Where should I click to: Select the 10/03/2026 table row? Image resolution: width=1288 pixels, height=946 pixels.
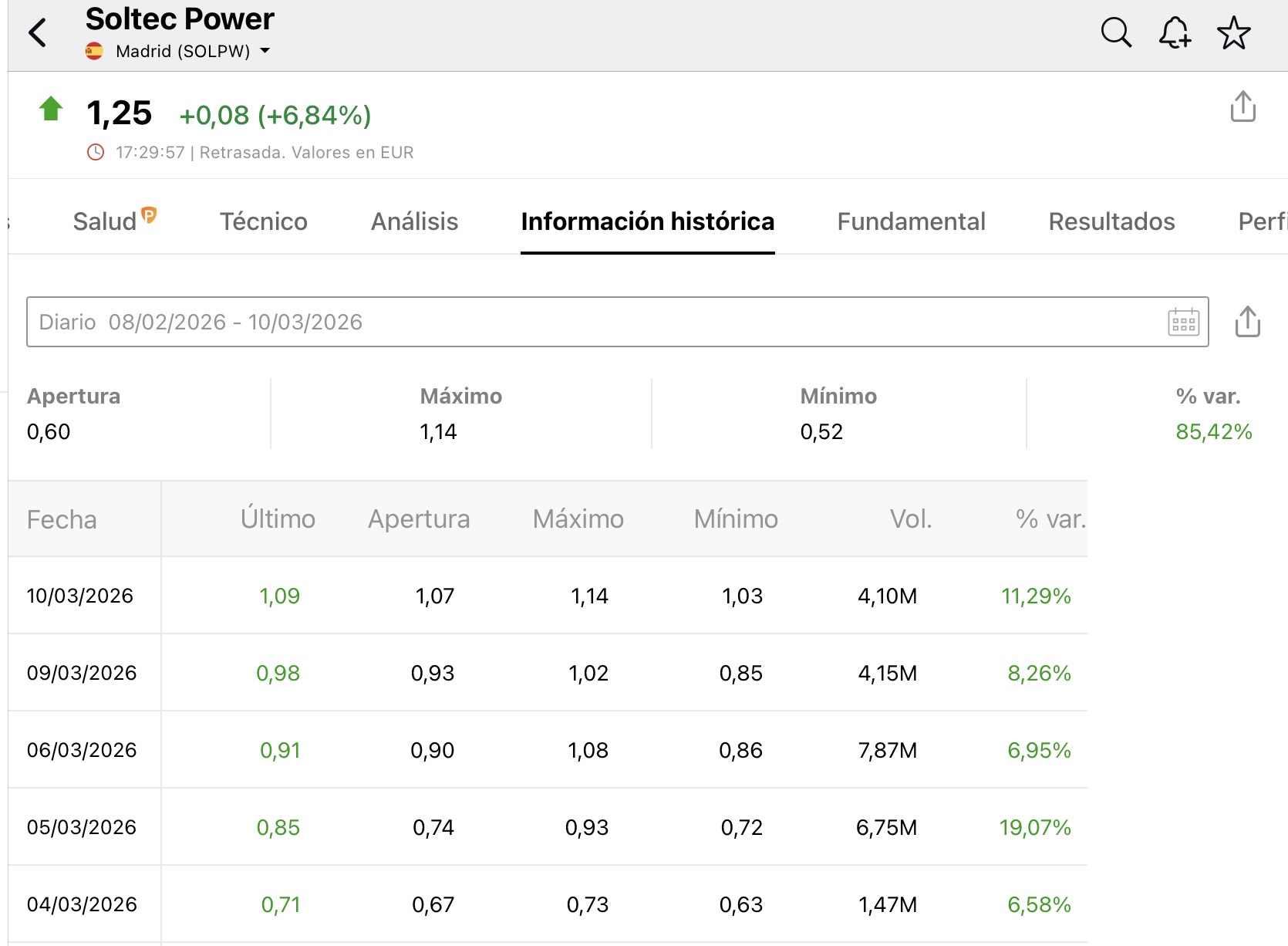[80, 596]
